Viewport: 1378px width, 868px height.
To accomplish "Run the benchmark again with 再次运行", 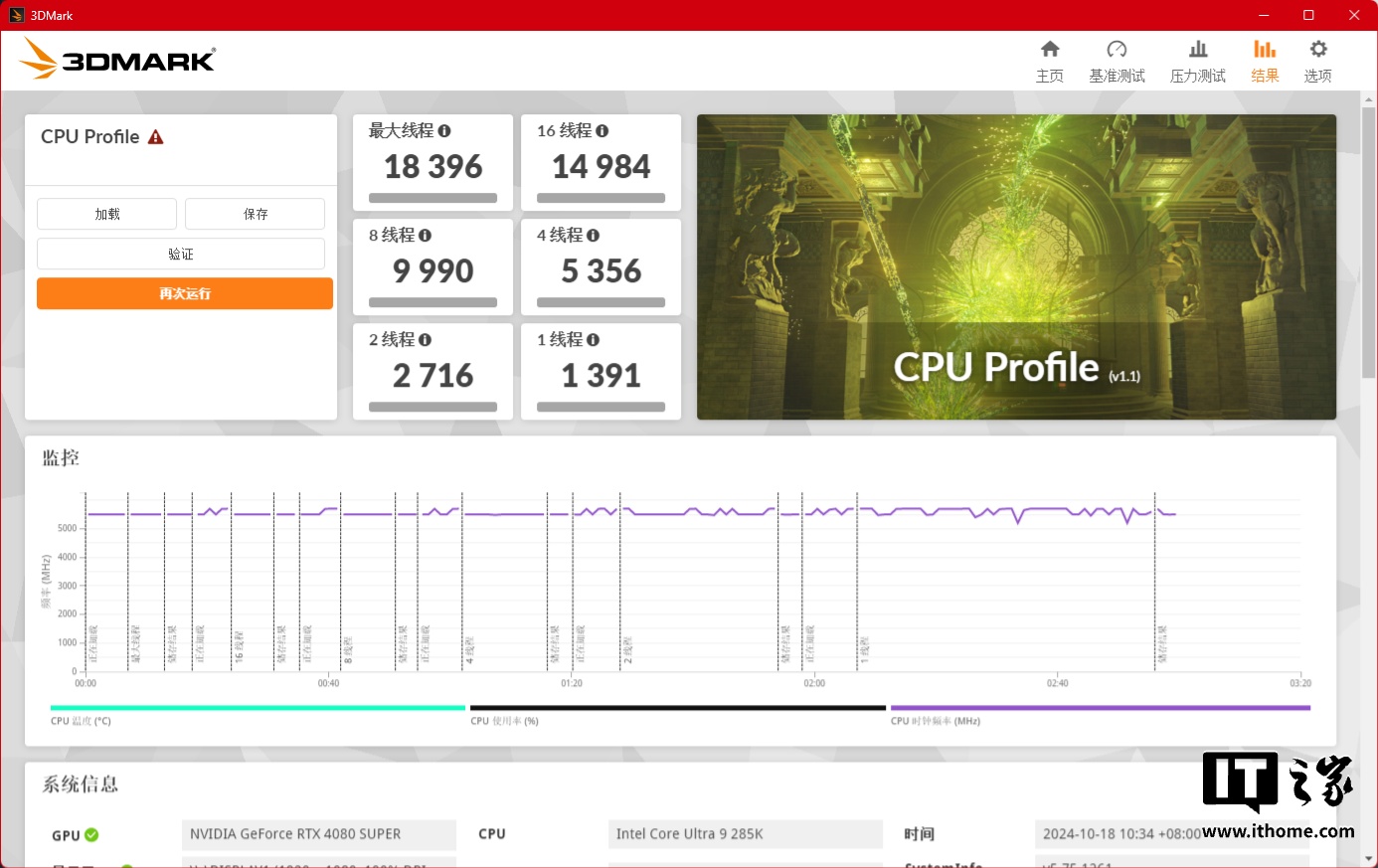I will [x=185, y=293].
